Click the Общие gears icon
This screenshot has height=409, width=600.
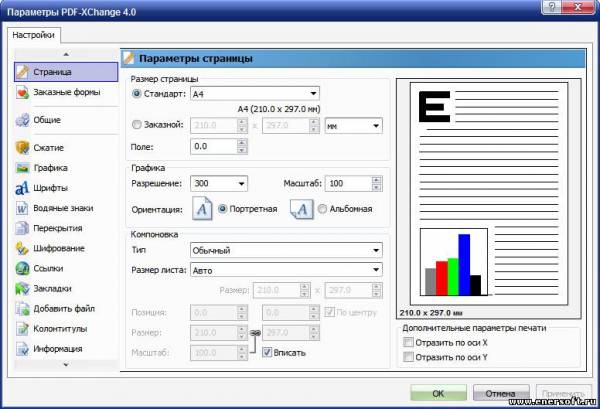[x=22, y=120]
